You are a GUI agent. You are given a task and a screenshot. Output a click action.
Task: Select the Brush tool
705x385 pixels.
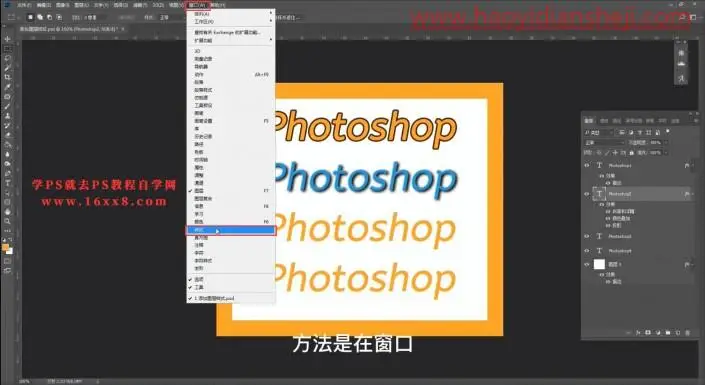[8, 106]
